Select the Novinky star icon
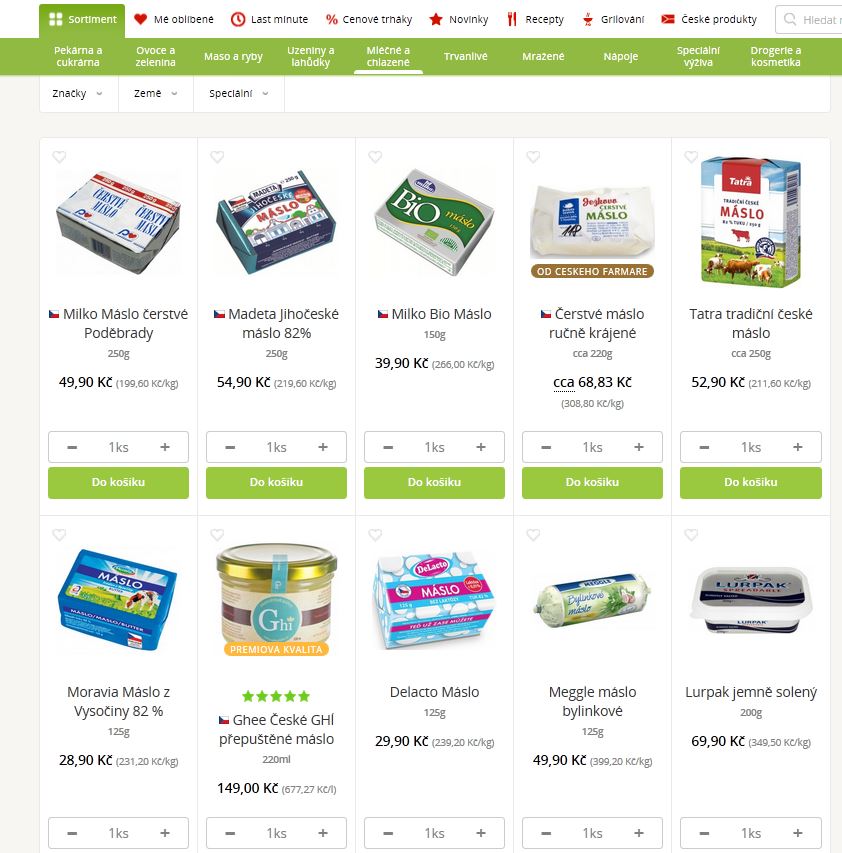 pyautogui.click(x=436, y=20)
